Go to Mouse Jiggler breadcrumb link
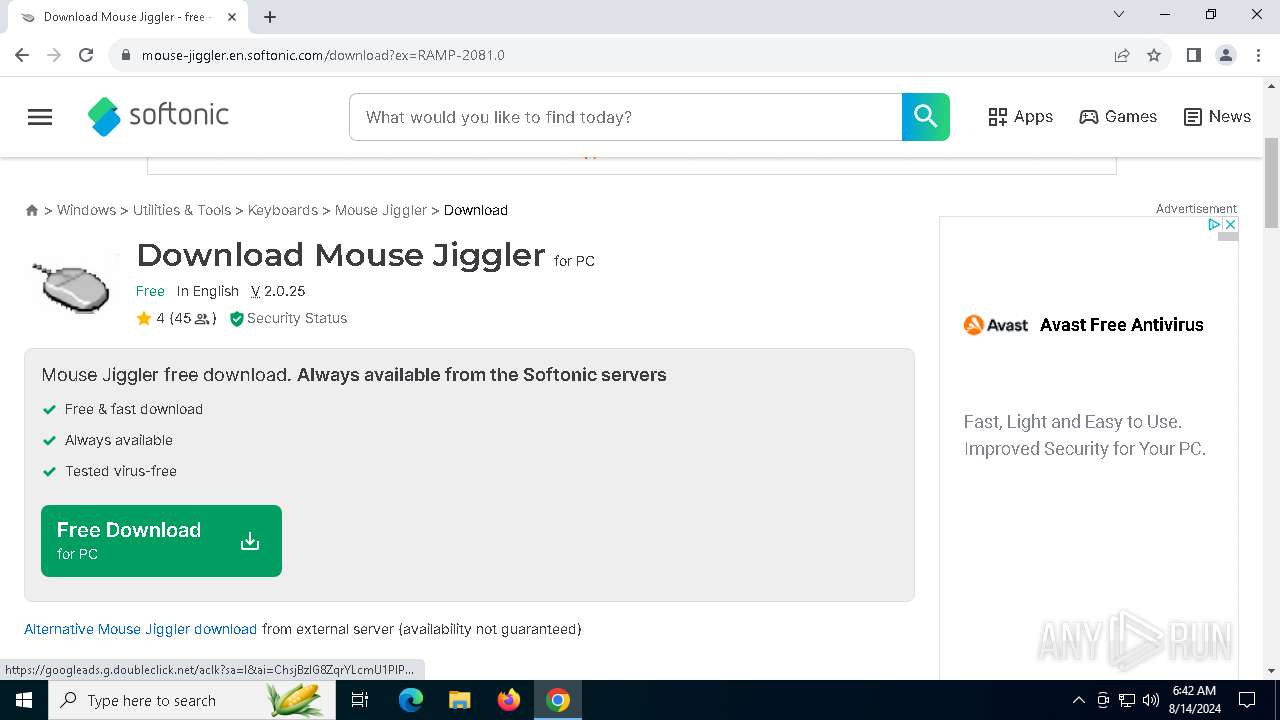Image resolution: width=1280 pixels, height=720 pixels. pyautogui.click(x=381, y=210)
